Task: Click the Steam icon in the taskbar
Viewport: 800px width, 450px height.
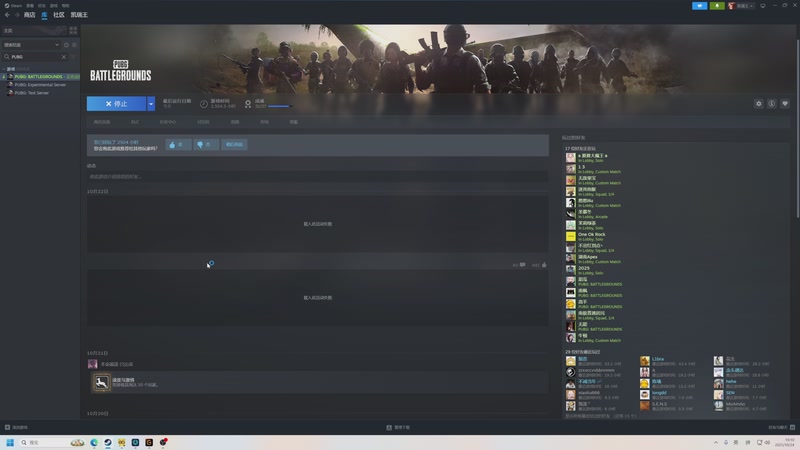Action: tap(108, 442)
